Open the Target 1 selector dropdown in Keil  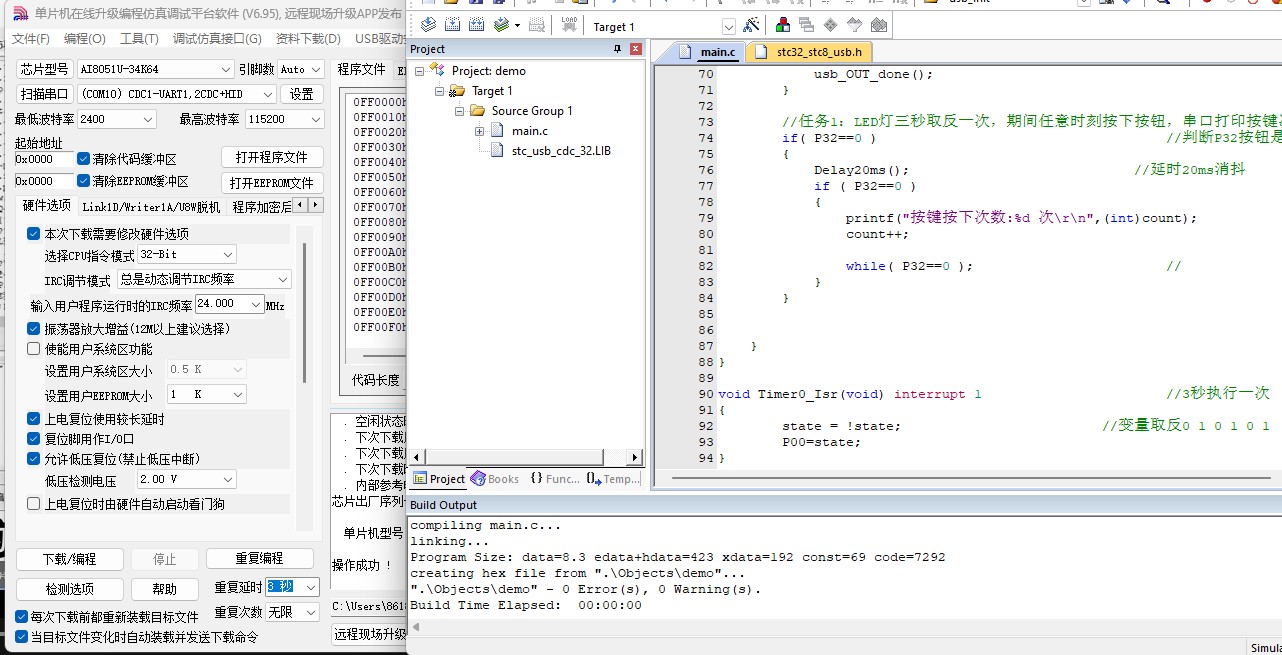(728, 27)
